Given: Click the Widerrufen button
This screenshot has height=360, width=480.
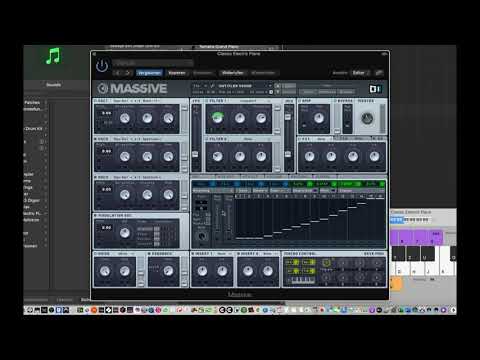Looking at the screenshot, I should tap(232, 73).
